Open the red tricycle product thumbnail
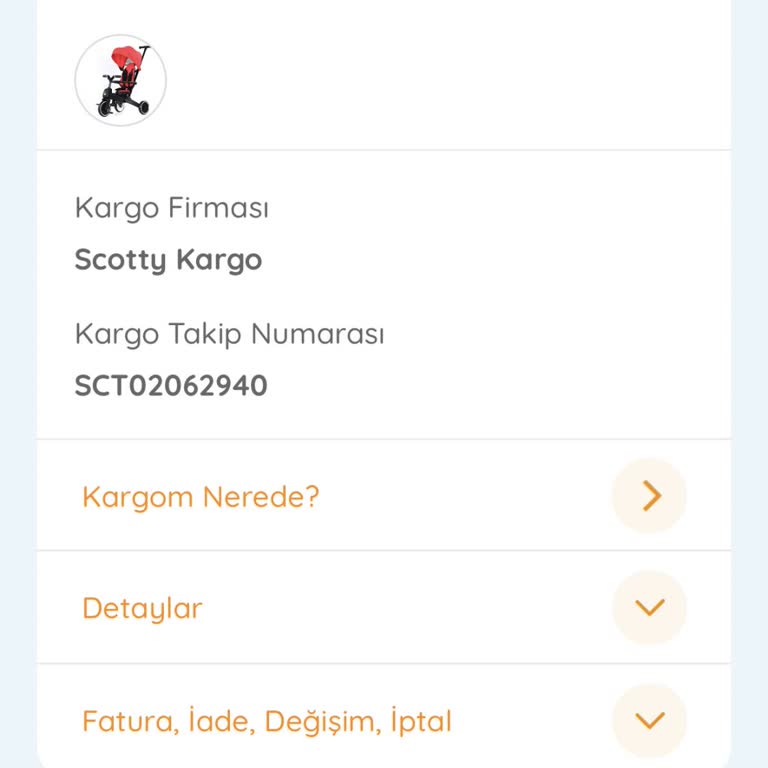 point(120,80)
